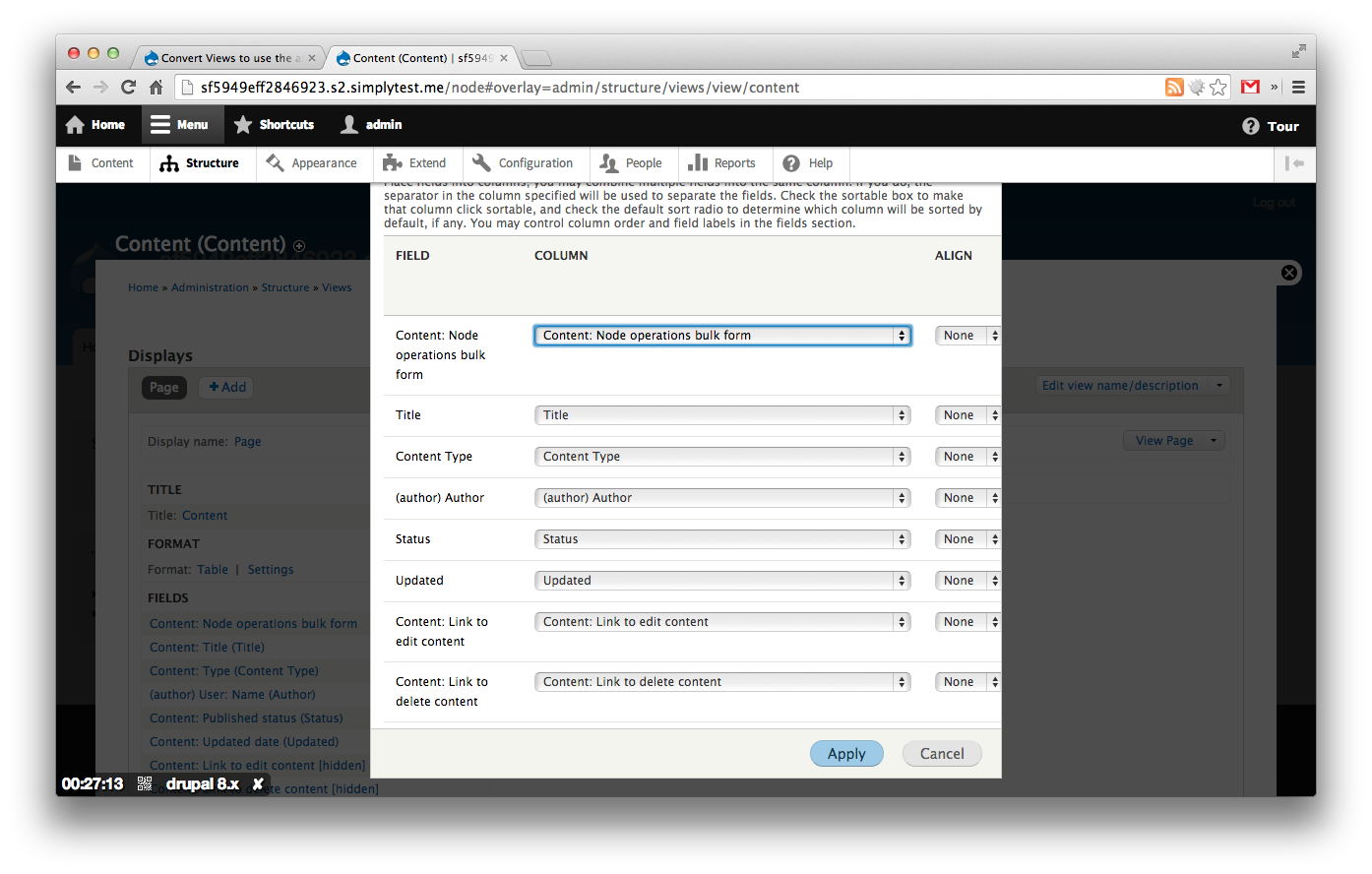The image size is (1372, 874).
Task: Bookmark page with star icon
Action: pyautogui.click(x=1218, y=88)
